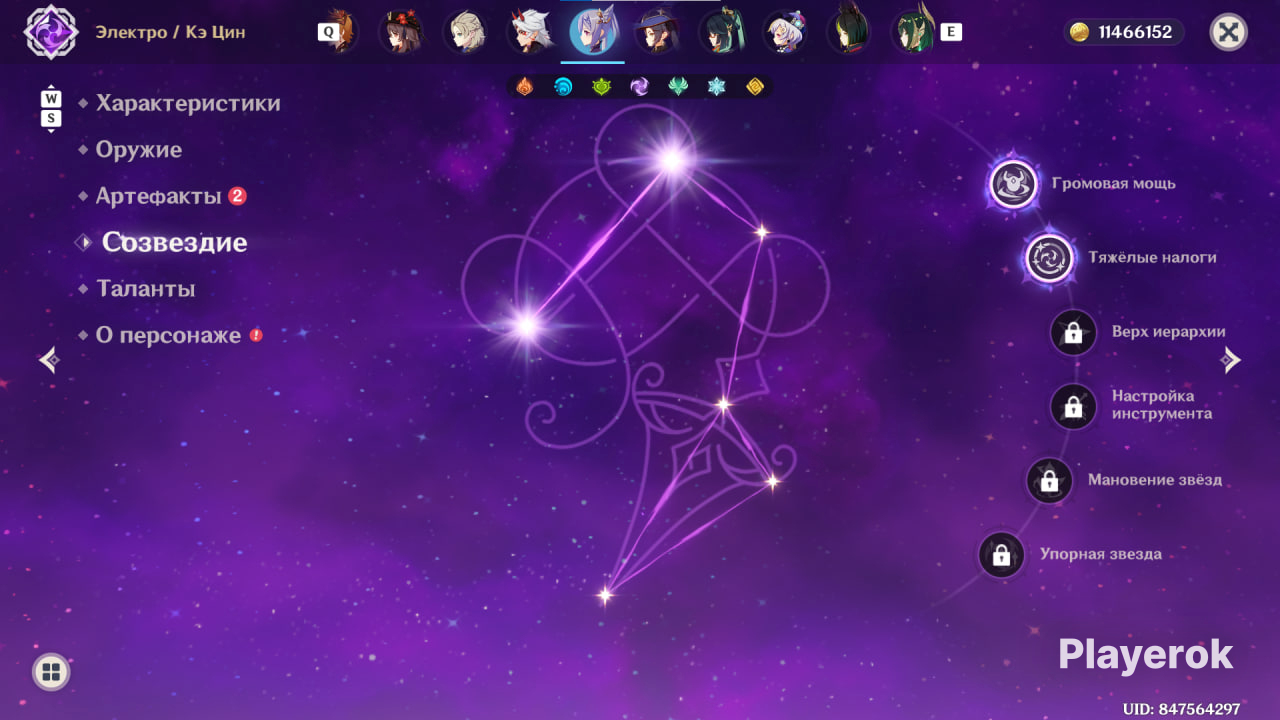Filter characters by Electro element
This screenshot has width=1280, height=720.
click(x=640, y=87)
